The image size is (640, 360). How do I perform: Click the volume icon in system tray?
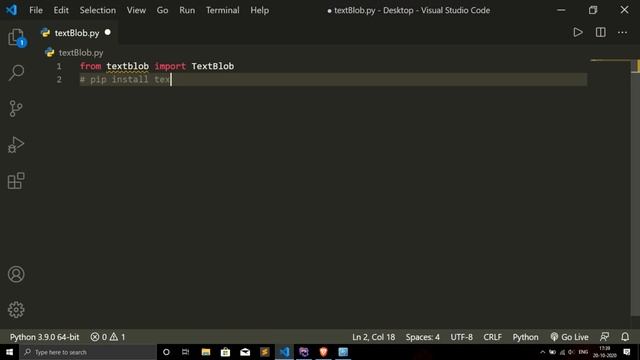[571, 352]
